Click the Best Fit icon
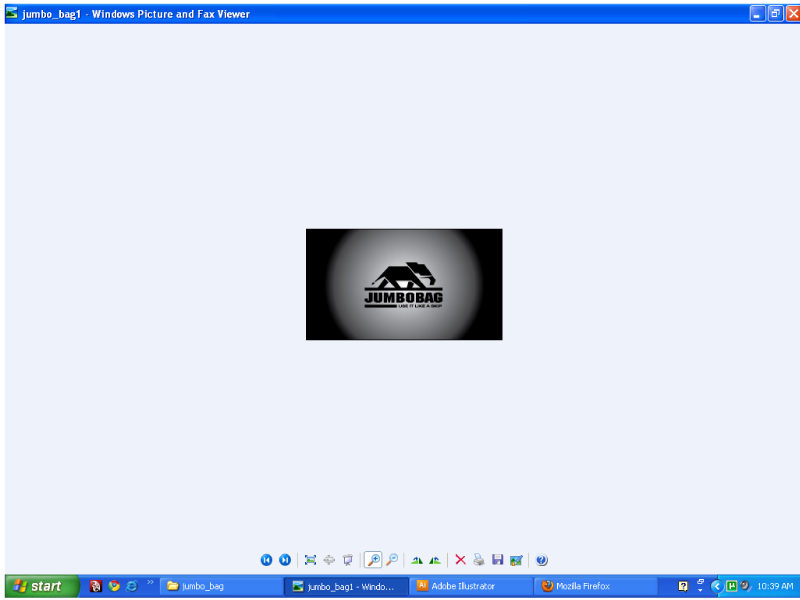The height and width of the screenshot is (600, 800). 310,560
